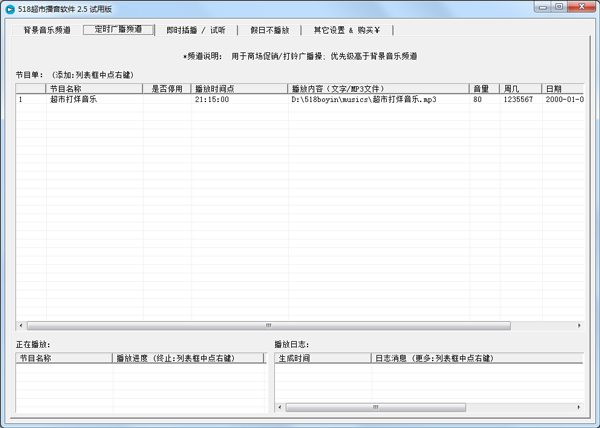The width and height of the screenshot is (600, 428).
Task: Click the 节目名称 column header in program list
Action: (x=95, y=89)
